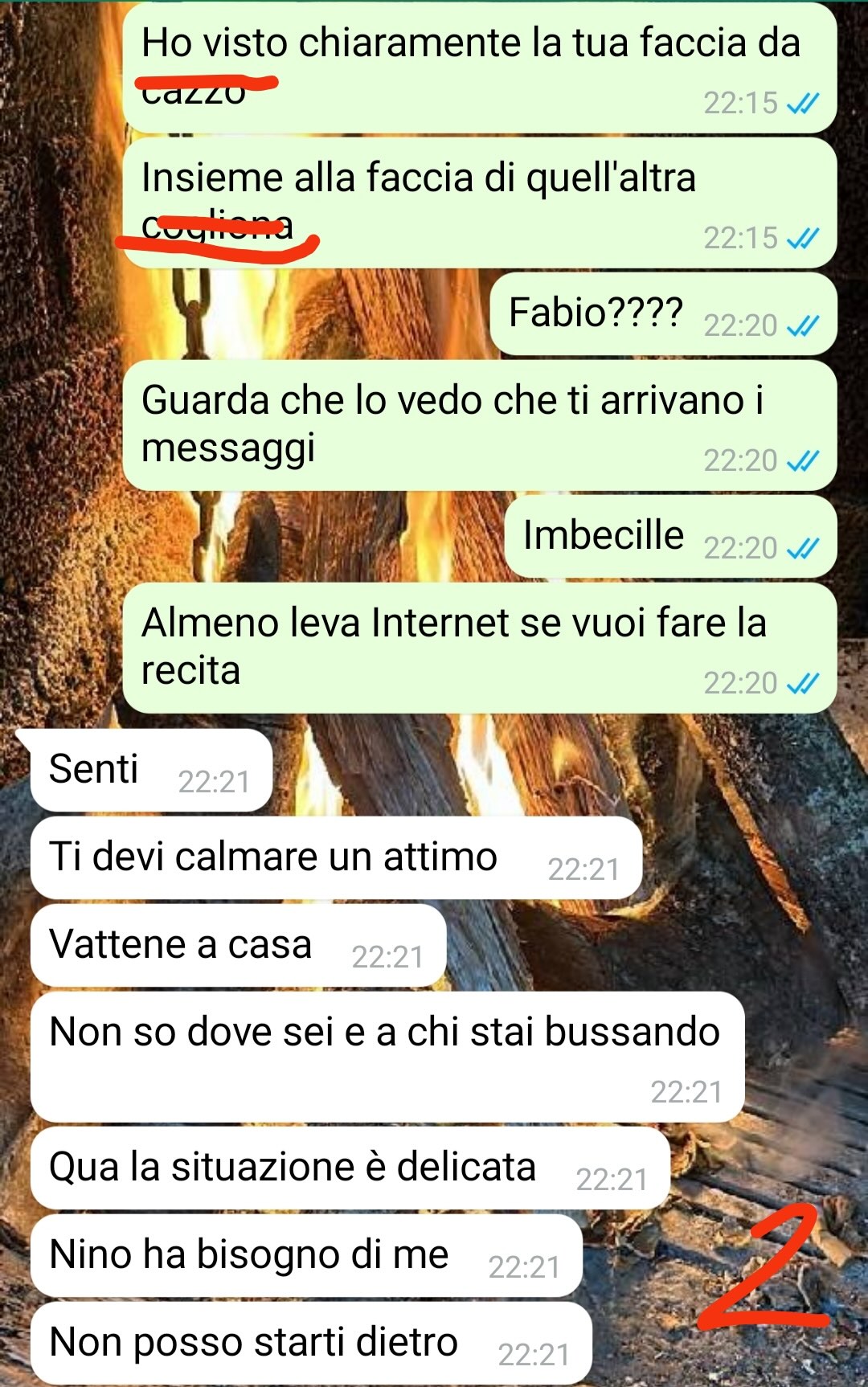Tap 'Nino ha bisogno di me' message
This screenshot has height=1387, width=868.
pyautogui.click(x=306, y=1256)
